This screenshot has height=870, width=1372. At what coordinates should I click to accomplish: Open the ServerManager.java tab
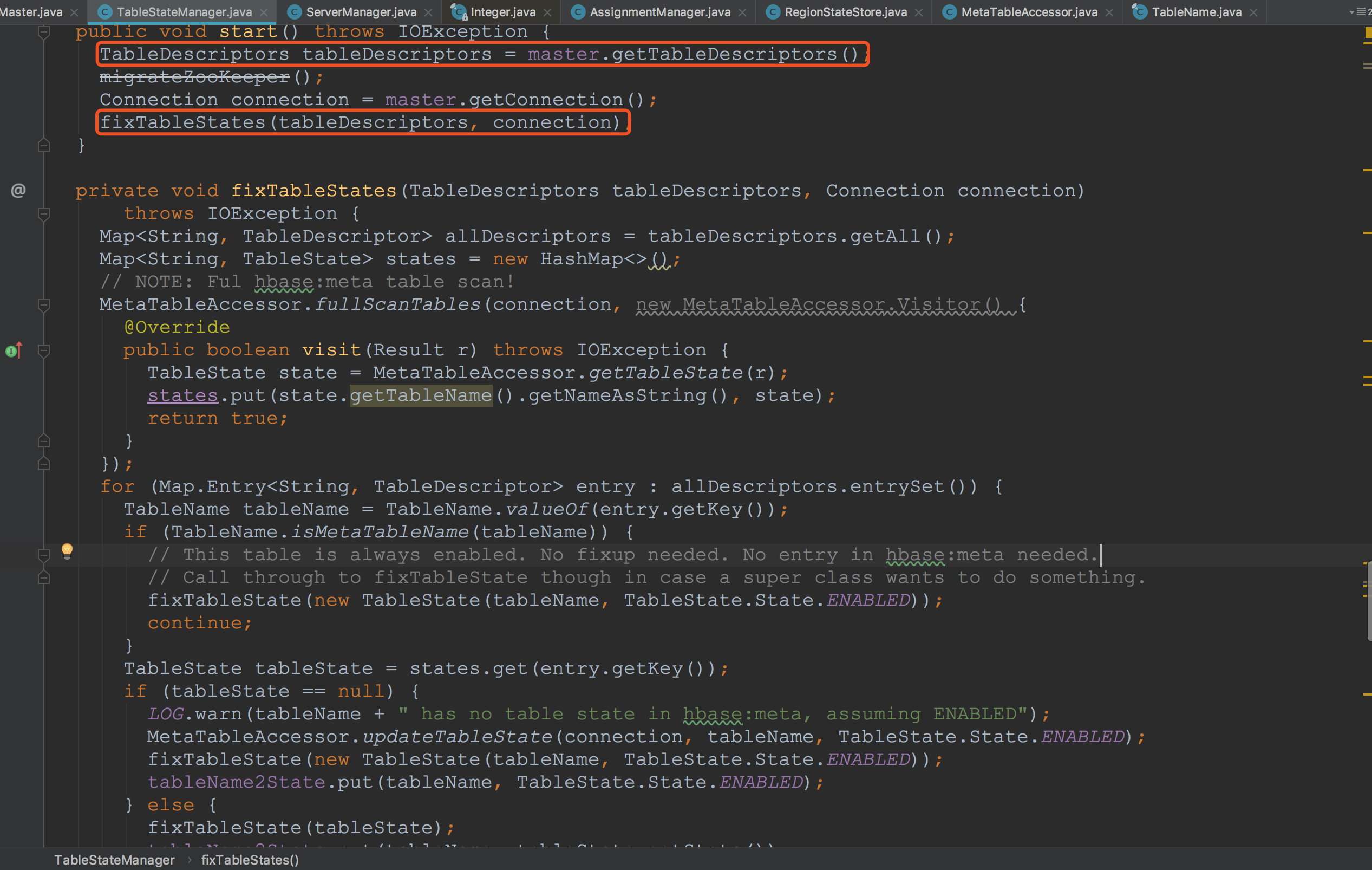click(x=361, y=12)
